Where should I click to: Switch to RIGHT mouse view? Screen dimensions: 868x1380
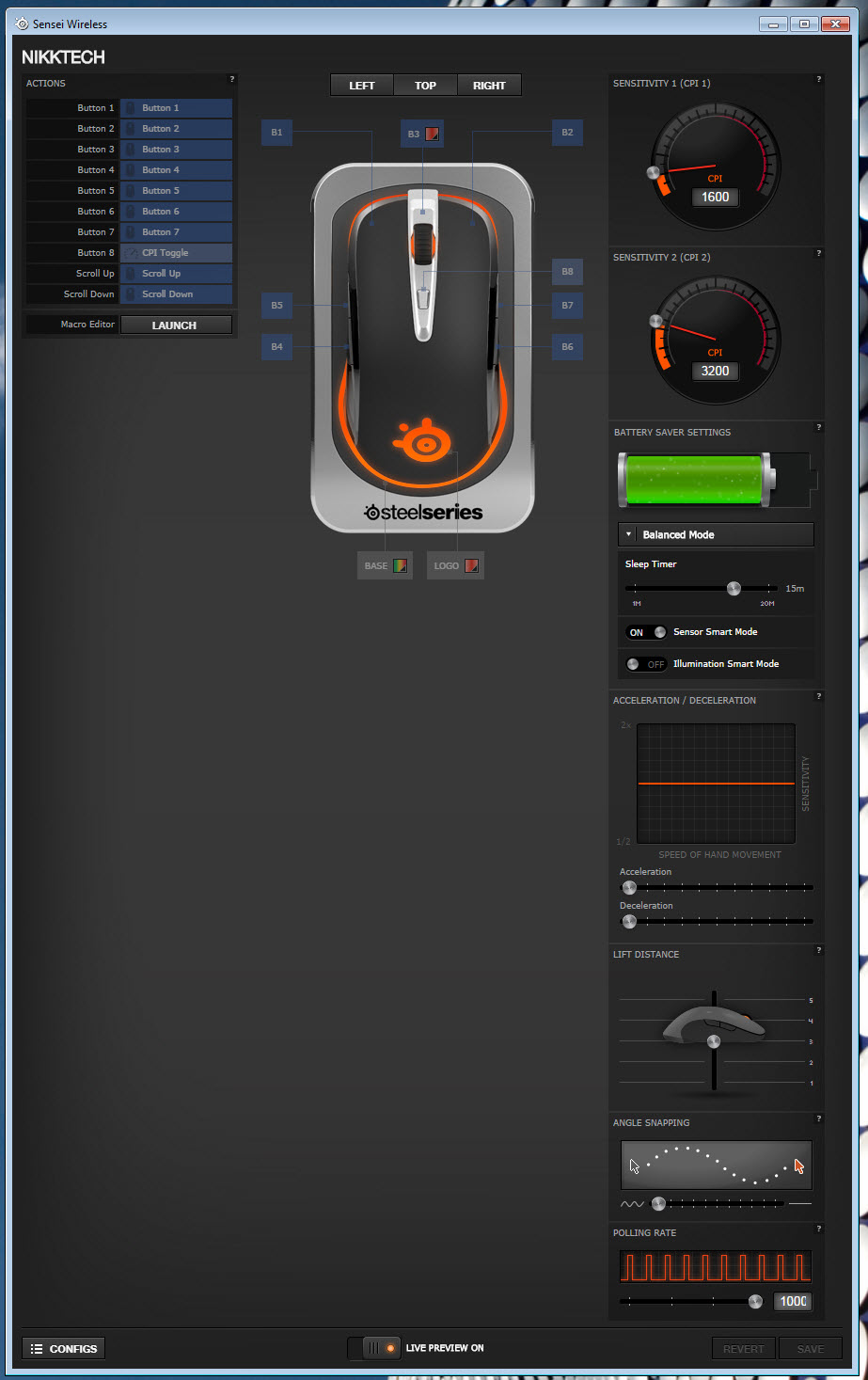[x=489, y=86]
